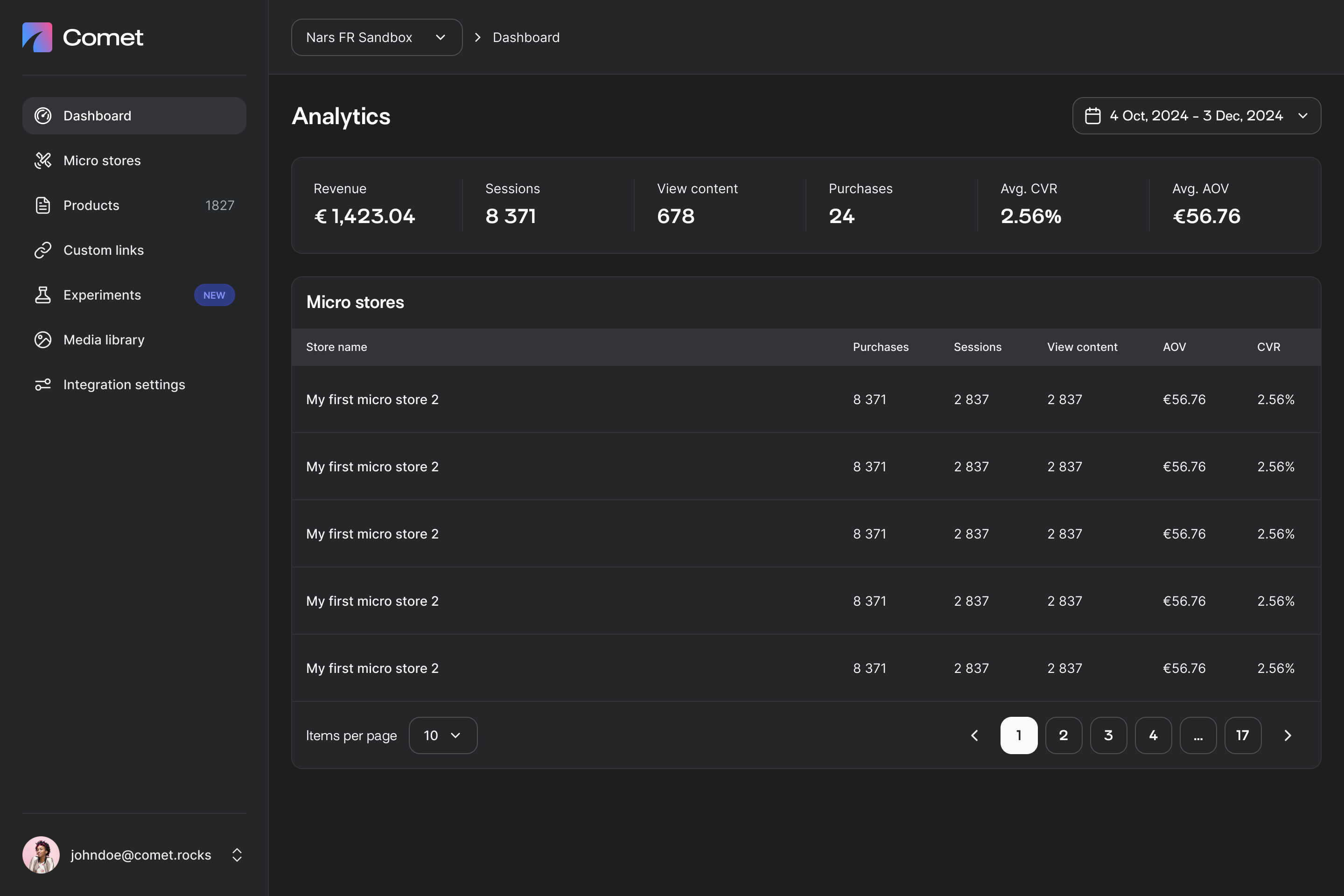This screenshot has height=896, width=1344.
Task: Select page 2 in pagination
Action: click(x=1064, y=735)
